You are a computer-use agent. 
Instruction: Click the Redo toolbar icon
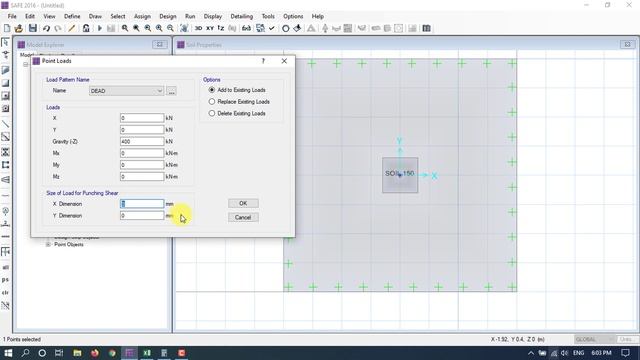coord(58,28)
